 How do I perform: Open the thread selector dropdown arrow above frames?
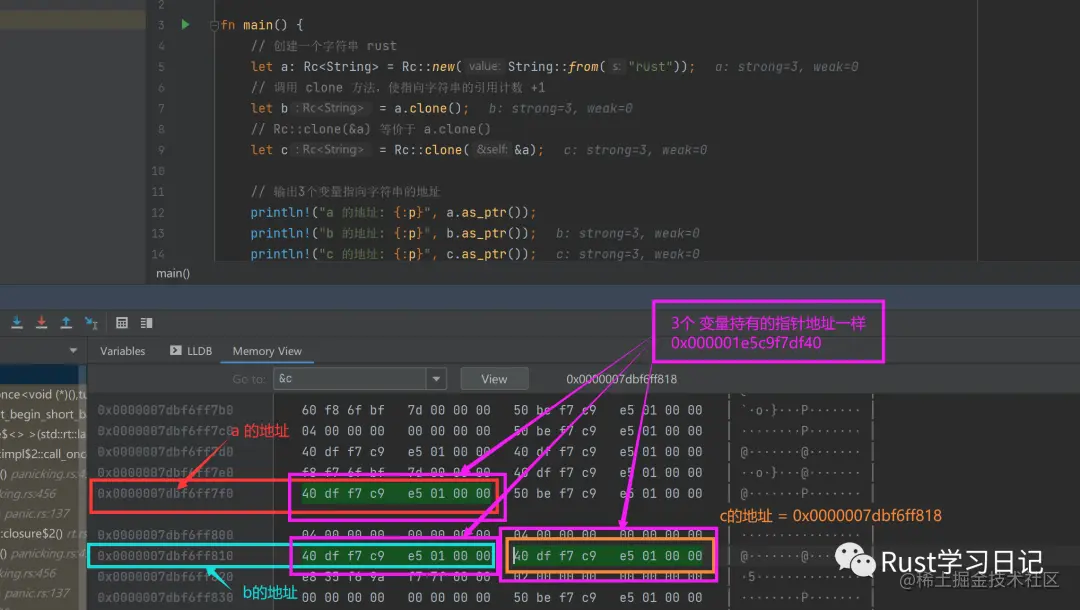click(73, 350)
